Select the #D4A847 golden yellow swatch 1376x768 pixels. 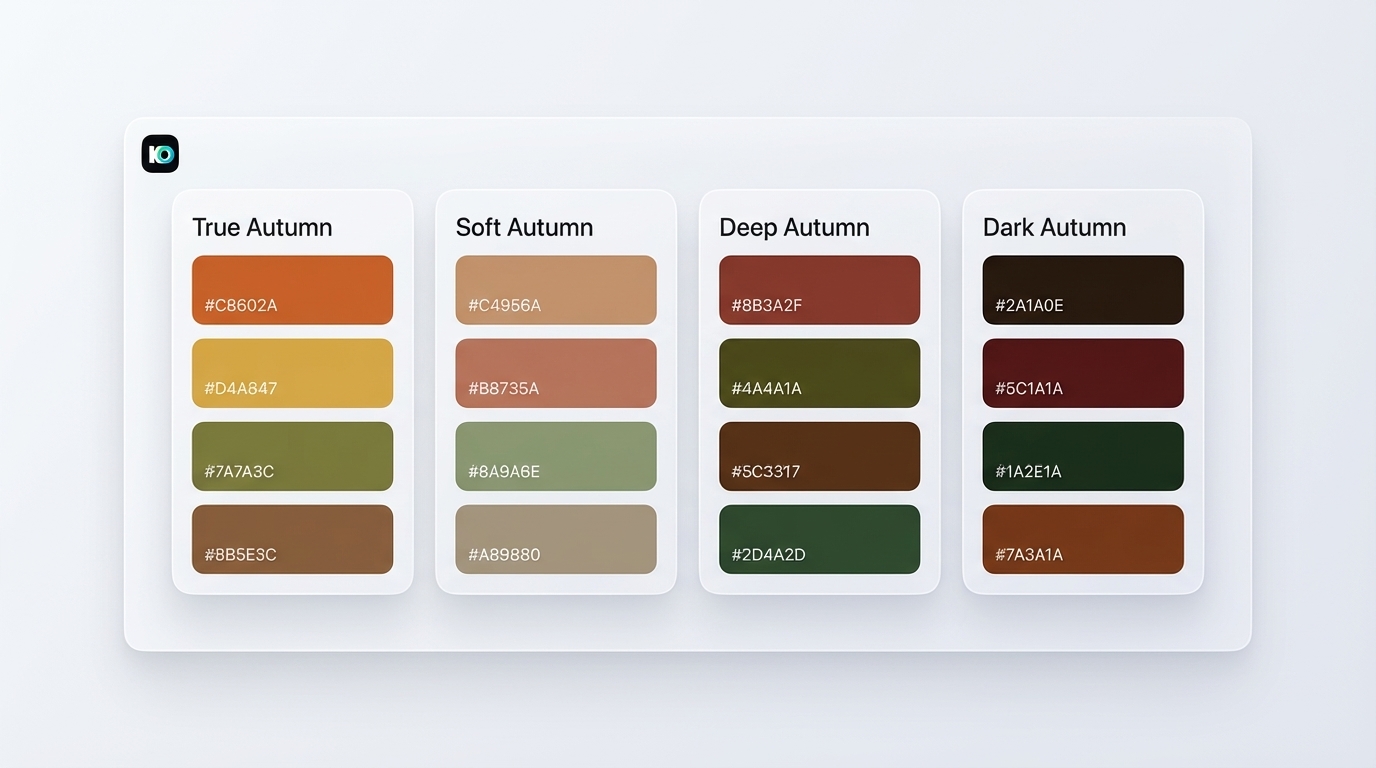[292, 373]
